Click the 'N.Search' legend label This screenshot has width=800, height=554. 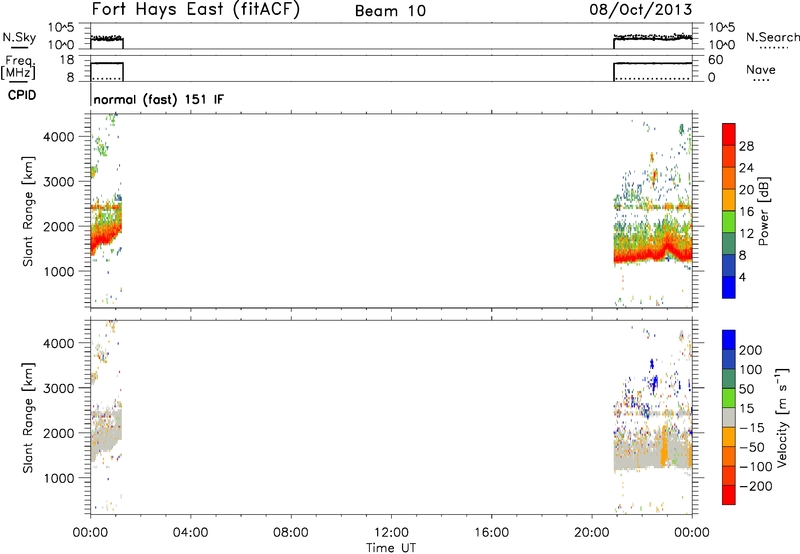tap(772, 37)
